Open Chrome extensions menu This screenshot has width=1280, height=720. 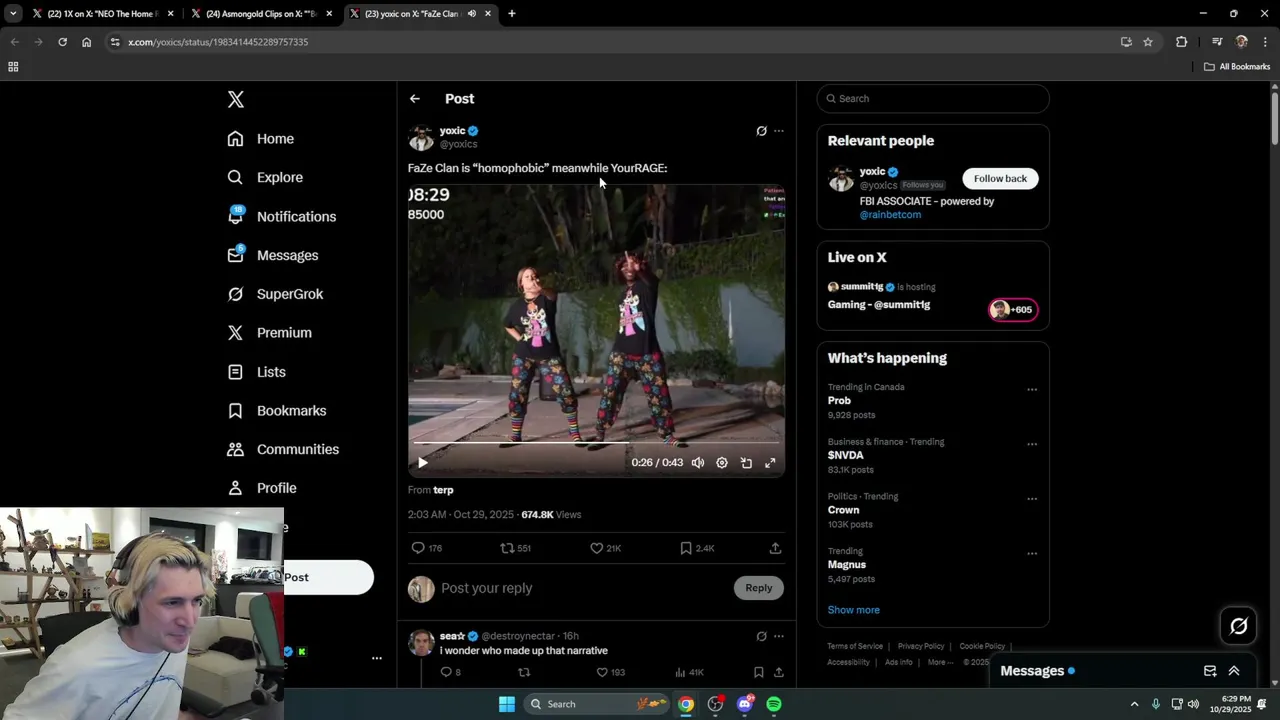(1182, 42)
